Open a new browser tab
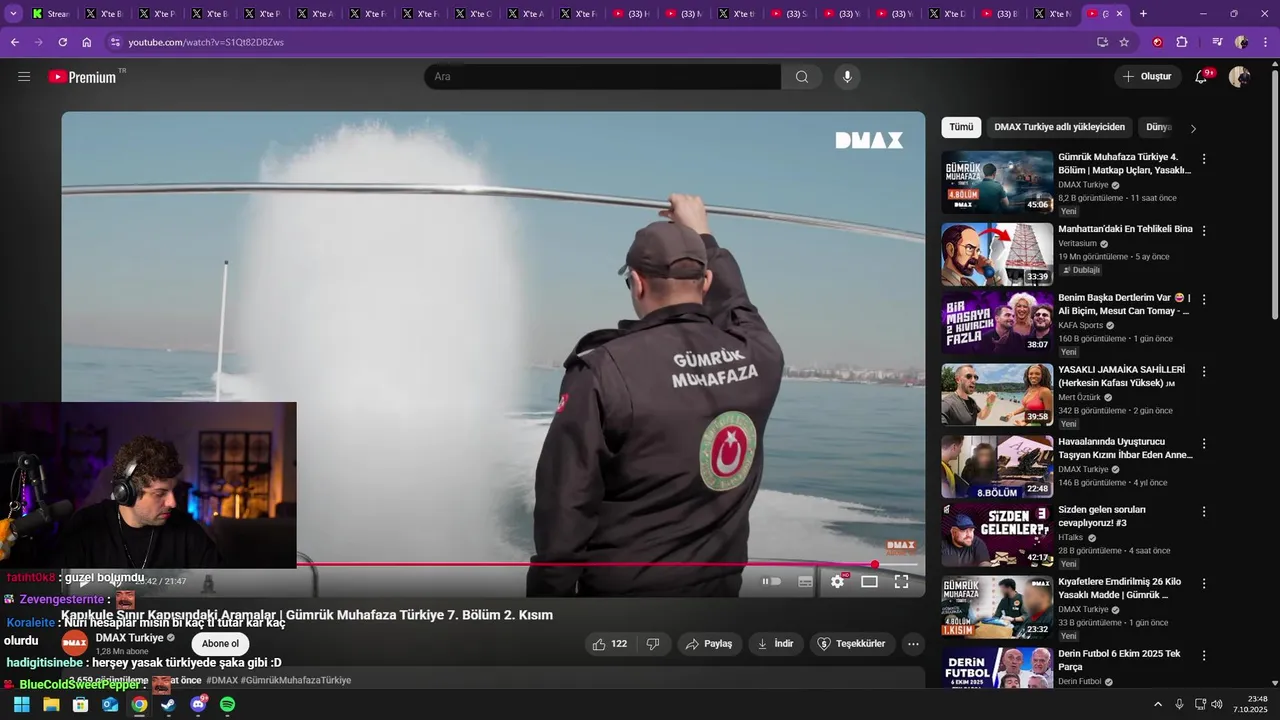 coord(1143,14)
